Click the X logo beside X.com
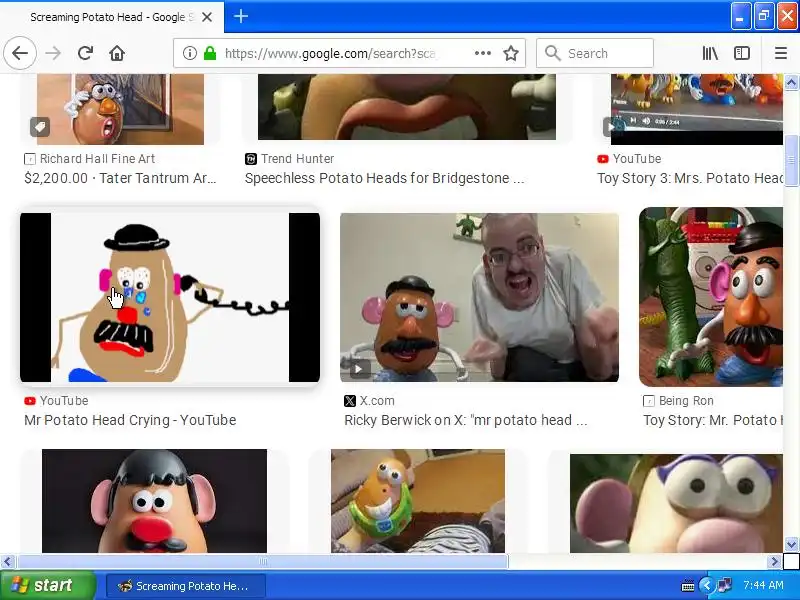800x600 pixels. point(349,401)
